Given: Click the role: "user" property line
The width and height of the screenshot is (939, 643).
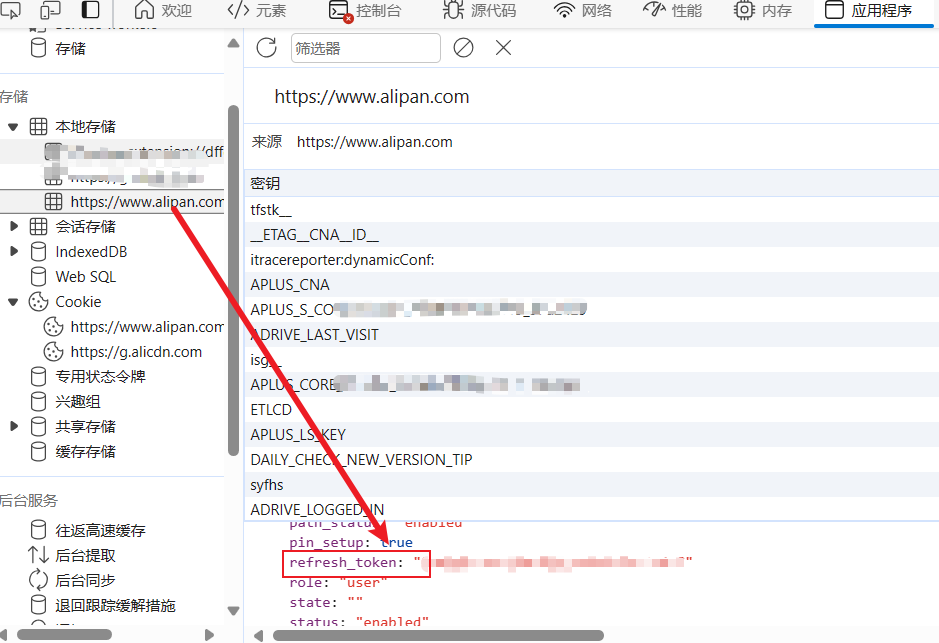Looking at the screenshot, I should 338,583.
